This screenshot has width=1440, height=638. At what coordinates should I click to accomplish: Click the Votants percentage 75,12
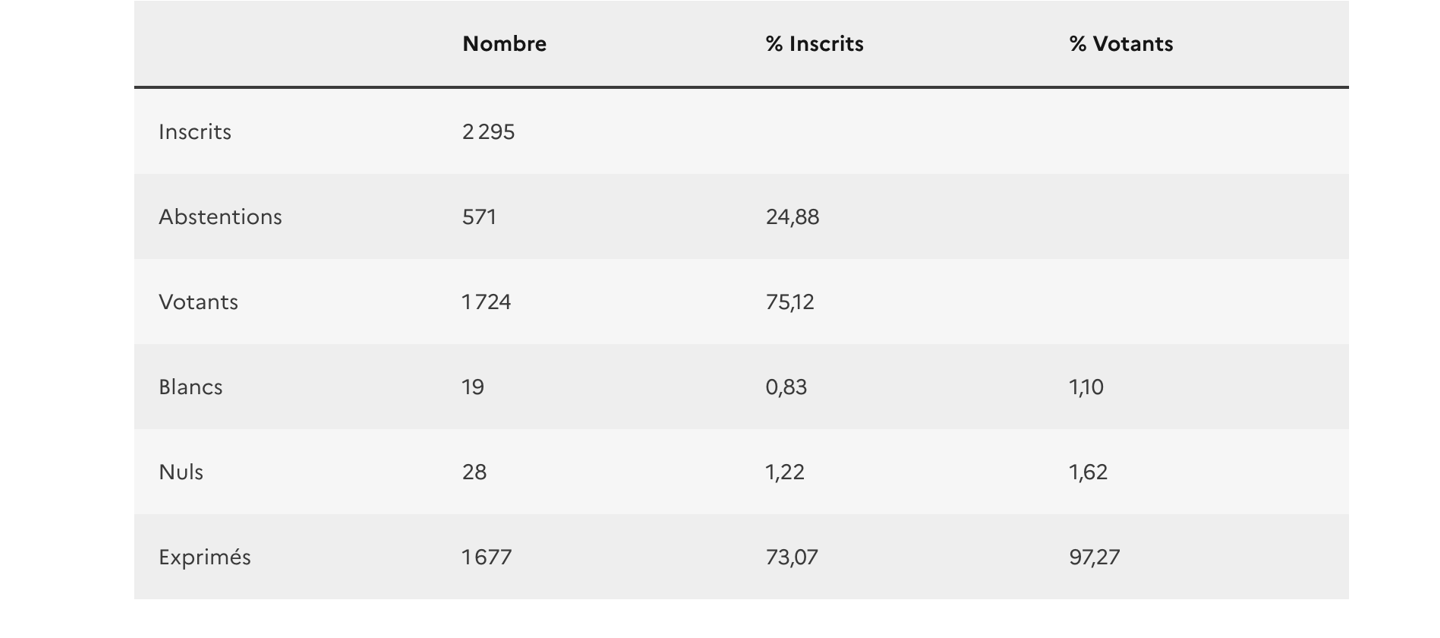(790, 302)
